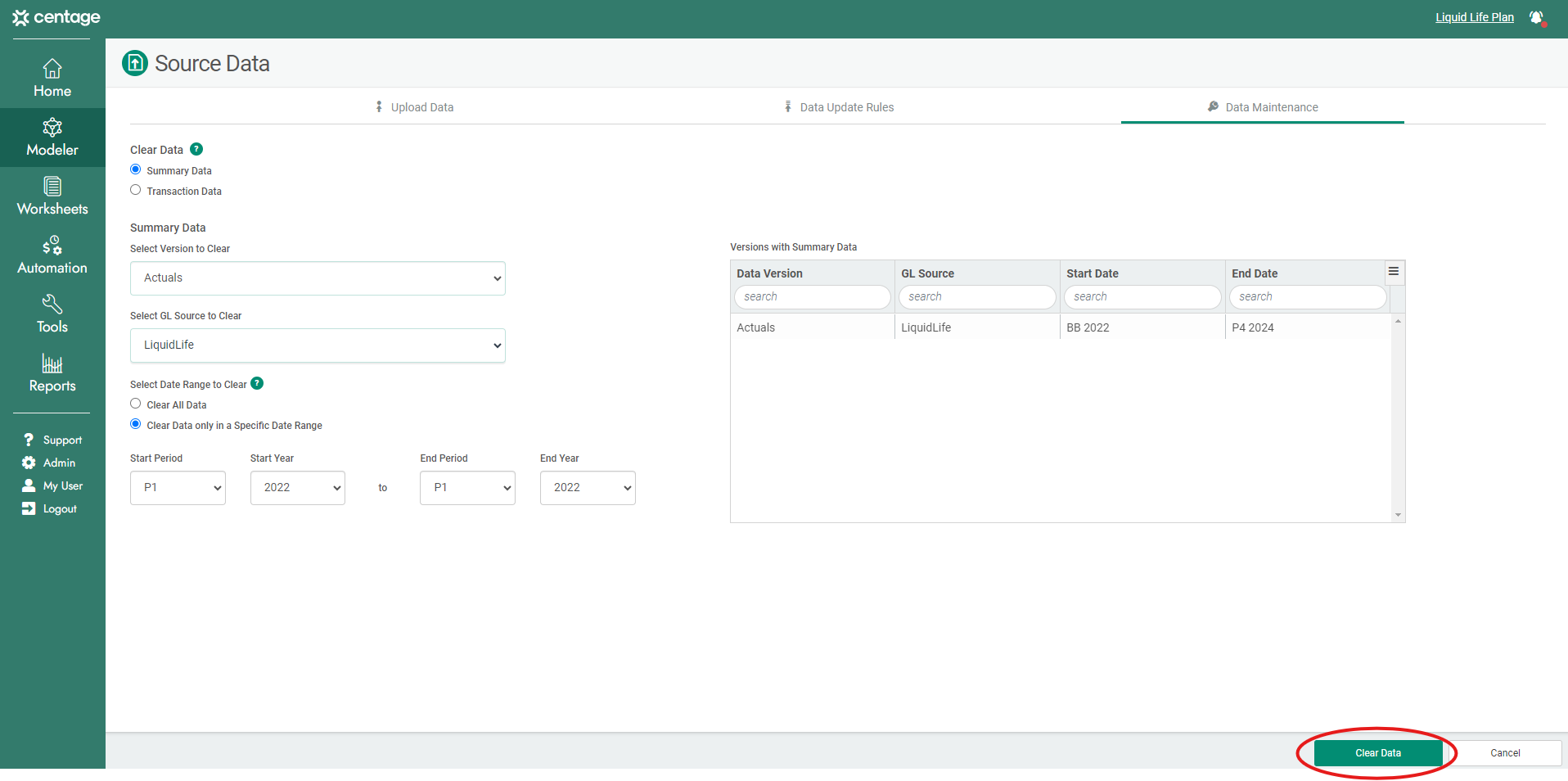This screenshot has width=1568, height=781.
Task: Show help for Clear Data
Action: pos(196,149)
